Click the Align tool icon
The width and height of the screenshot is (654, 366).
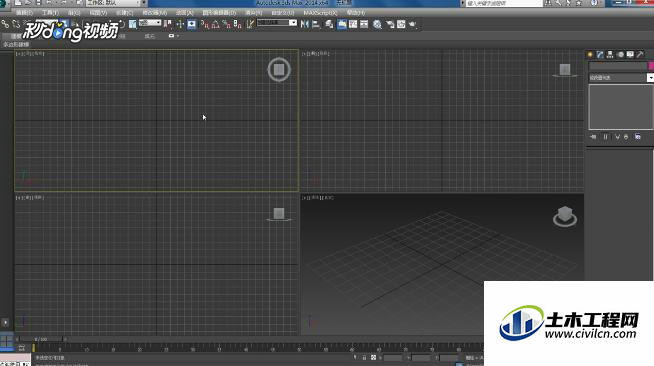click(x=316, y=24)
